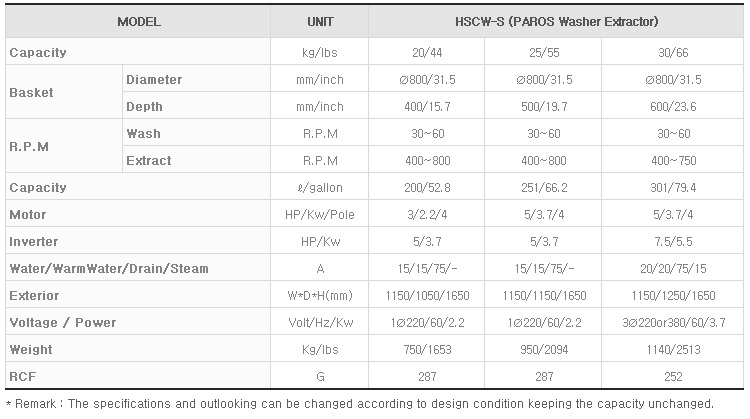Click the Extract sub-row label

point(149,161)
